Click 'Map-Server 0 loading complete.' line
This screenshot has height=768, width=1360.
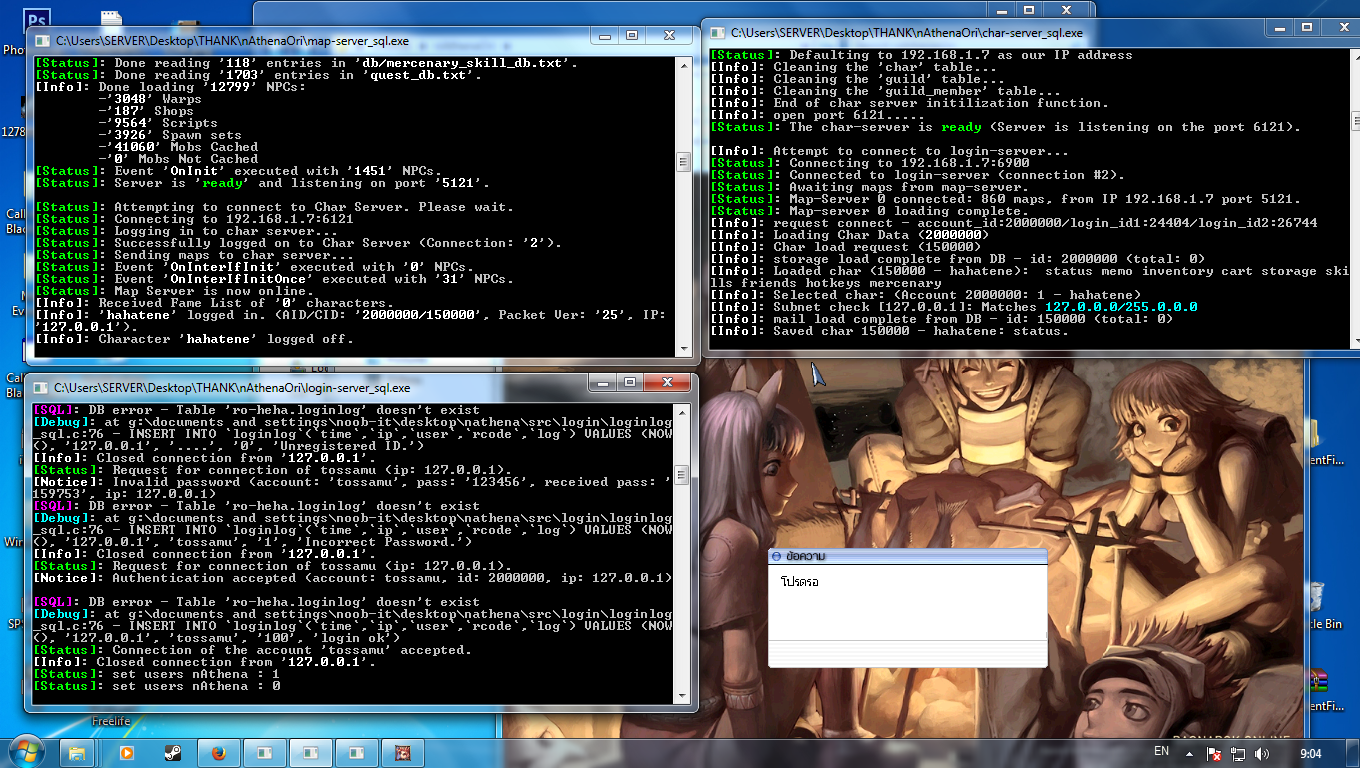click(x=870, y=211)
